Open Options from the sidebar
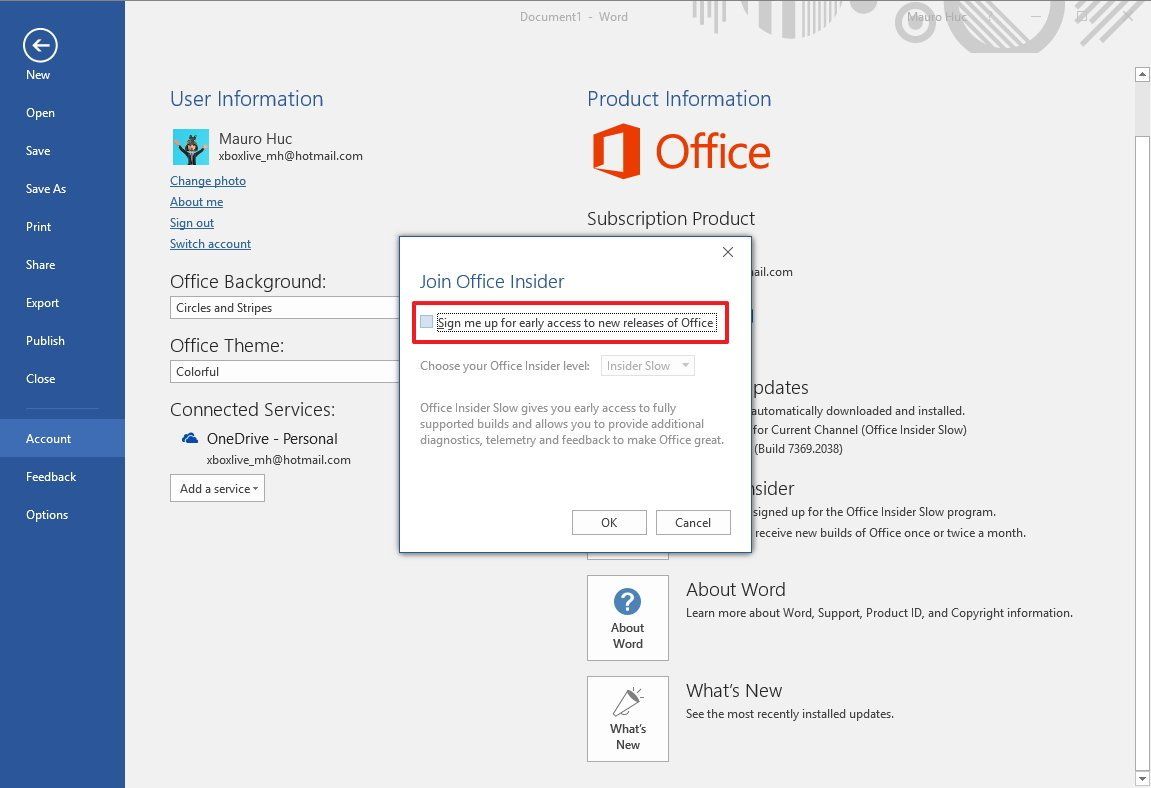 (46, 514)
